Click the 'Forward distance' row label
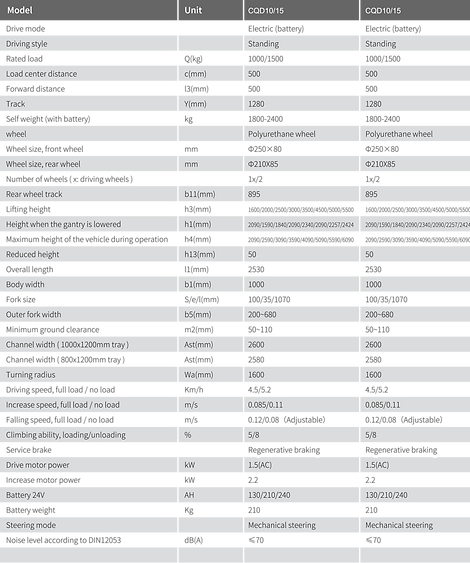Screen dimensions: 470x563 35,89
